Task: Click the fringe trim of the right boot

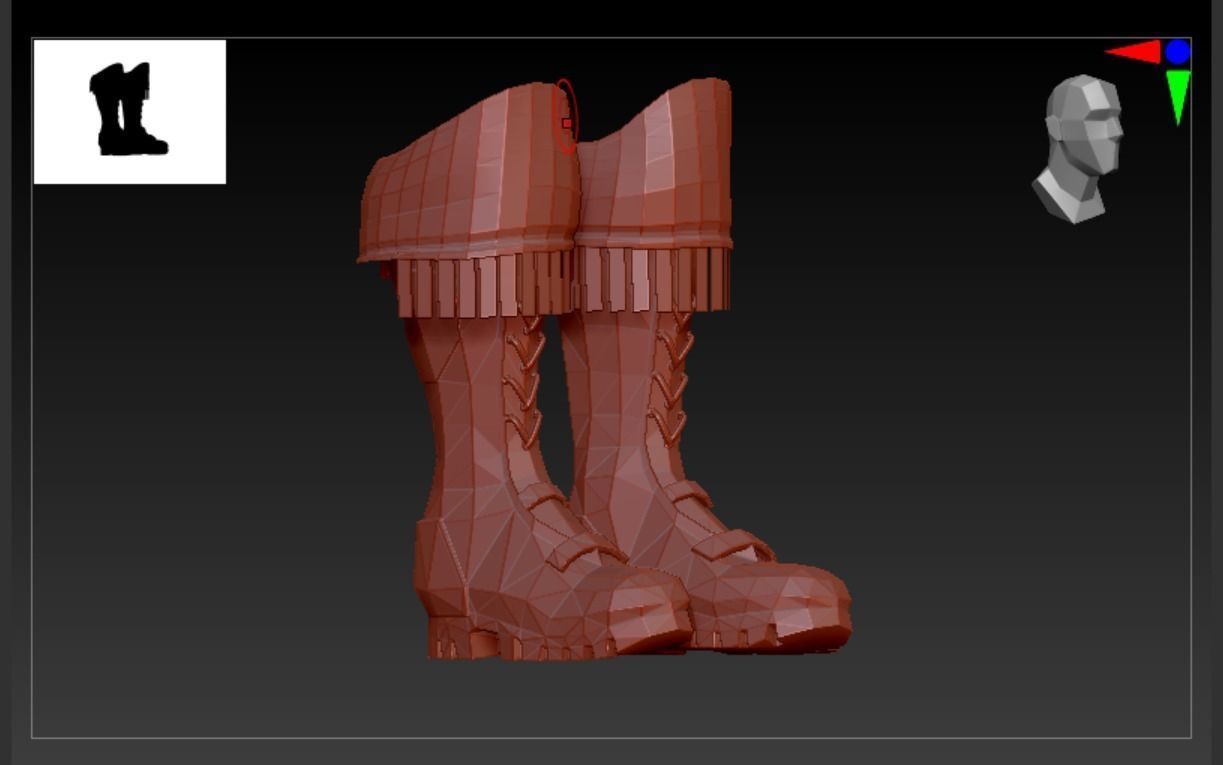Action: click(x=654, y=278)
